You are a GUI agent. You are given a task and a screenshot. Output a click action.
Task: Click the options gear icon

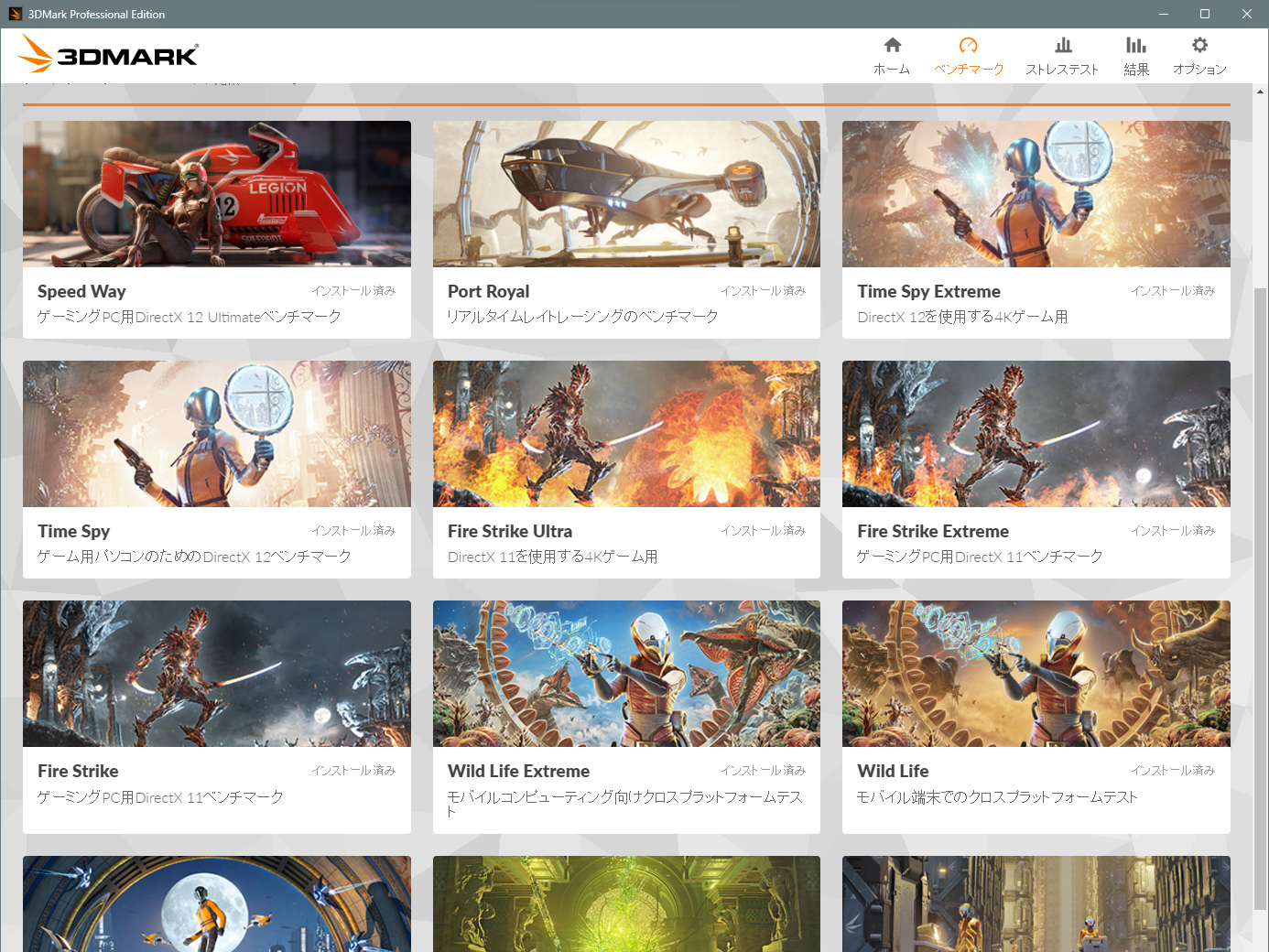coord(1199,45)
